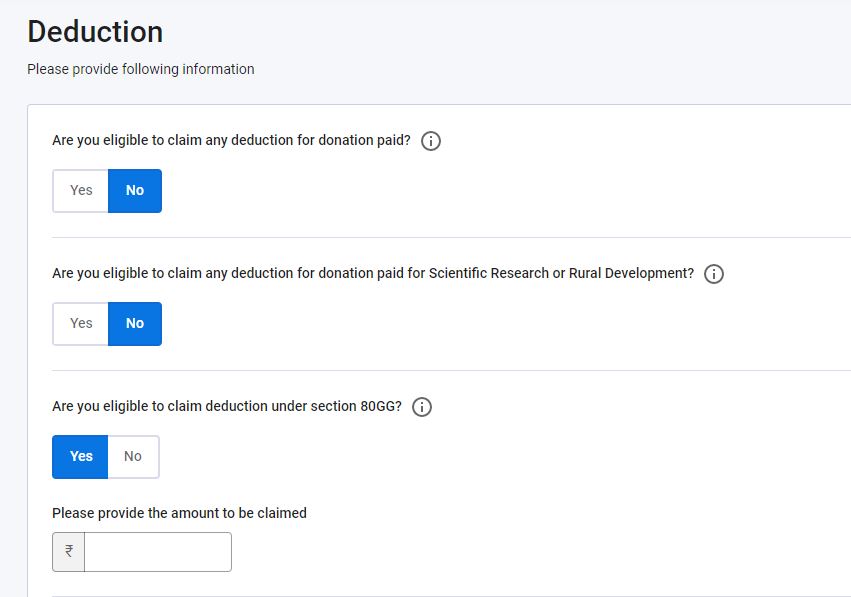Click the rupee symbol prefix box
Image resolution: width=851 pixels, height=597 pixels.
tap(68, 552)
